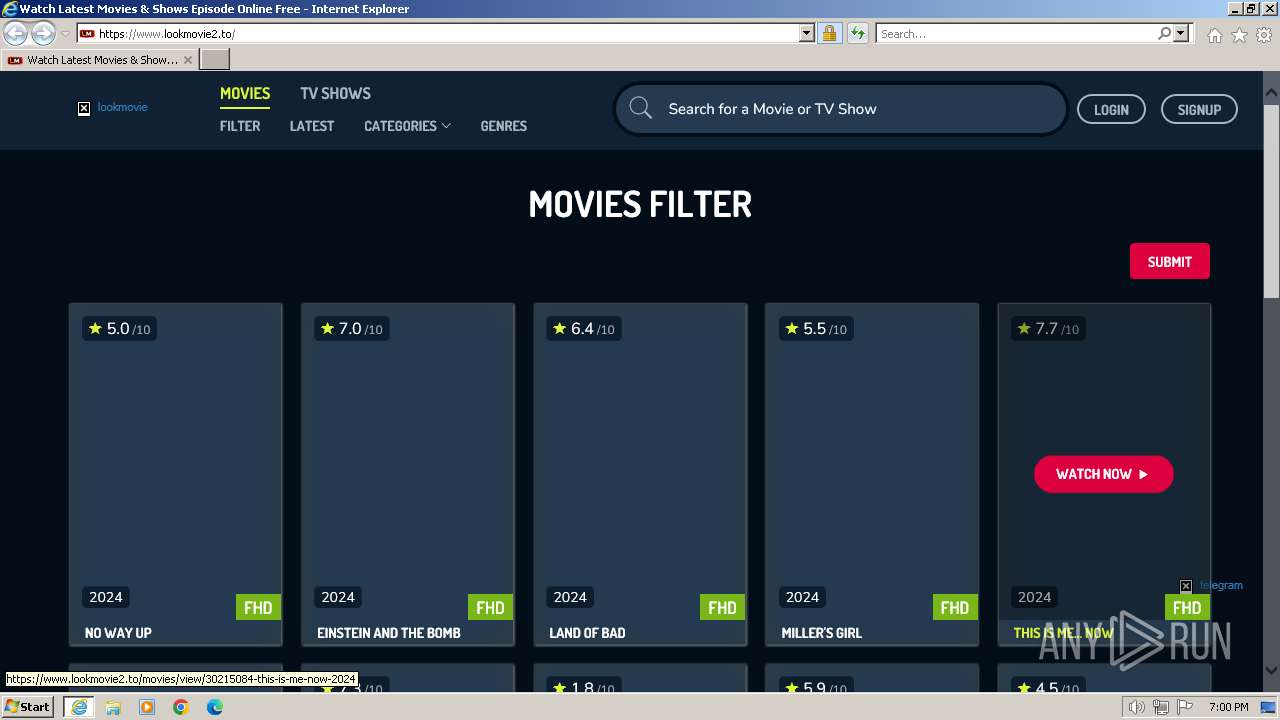Click the lookmovie logo image
The height and width of the screenshot is (720, 1280).
(84, 108)
